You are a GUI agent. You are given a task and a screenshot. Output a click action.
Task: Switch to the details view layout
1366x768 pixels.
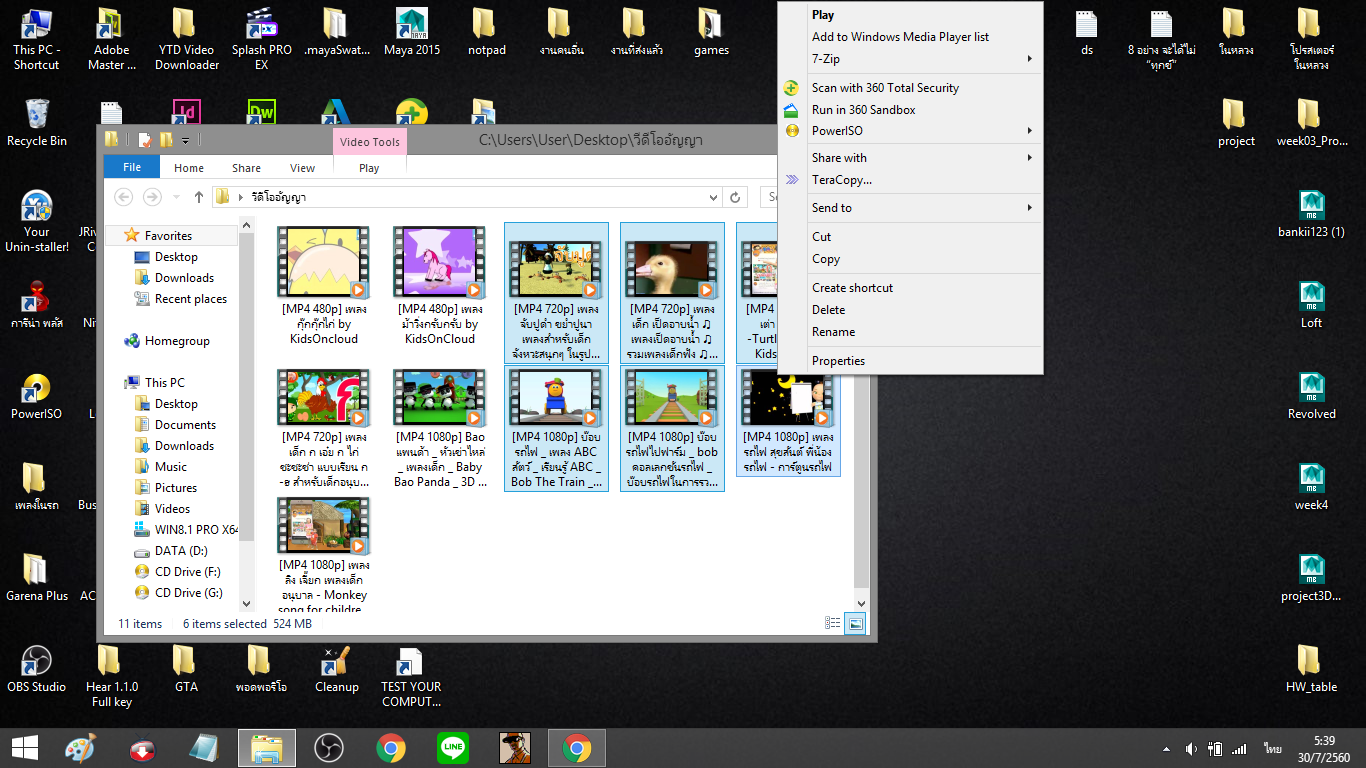(x=832, y=623)
